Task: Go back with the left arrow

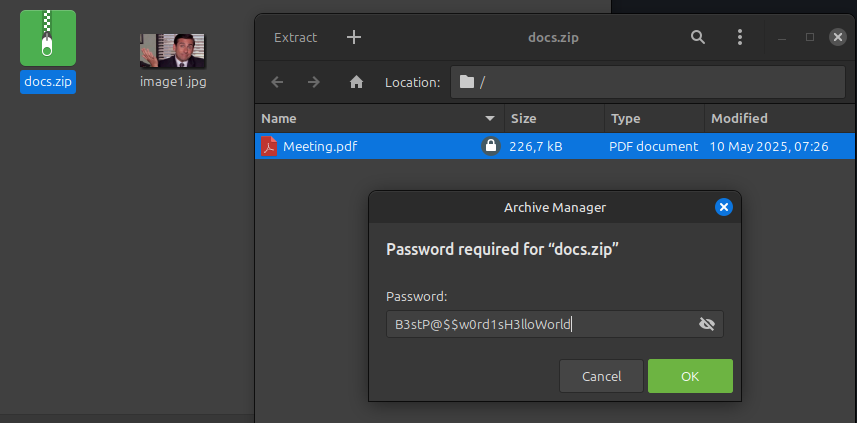Action: tap(277, 82)
